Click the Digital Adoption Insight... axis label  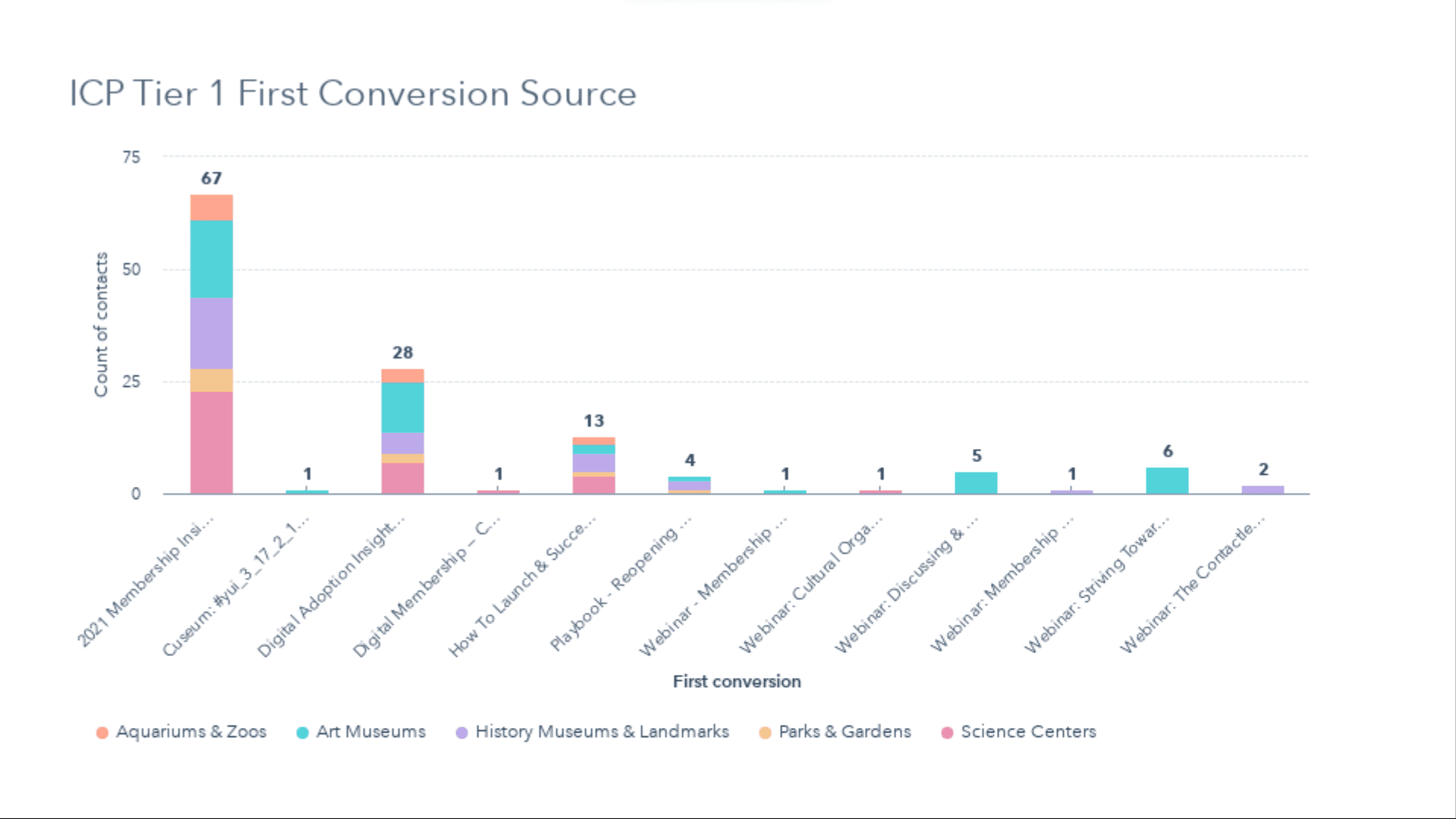332,585
